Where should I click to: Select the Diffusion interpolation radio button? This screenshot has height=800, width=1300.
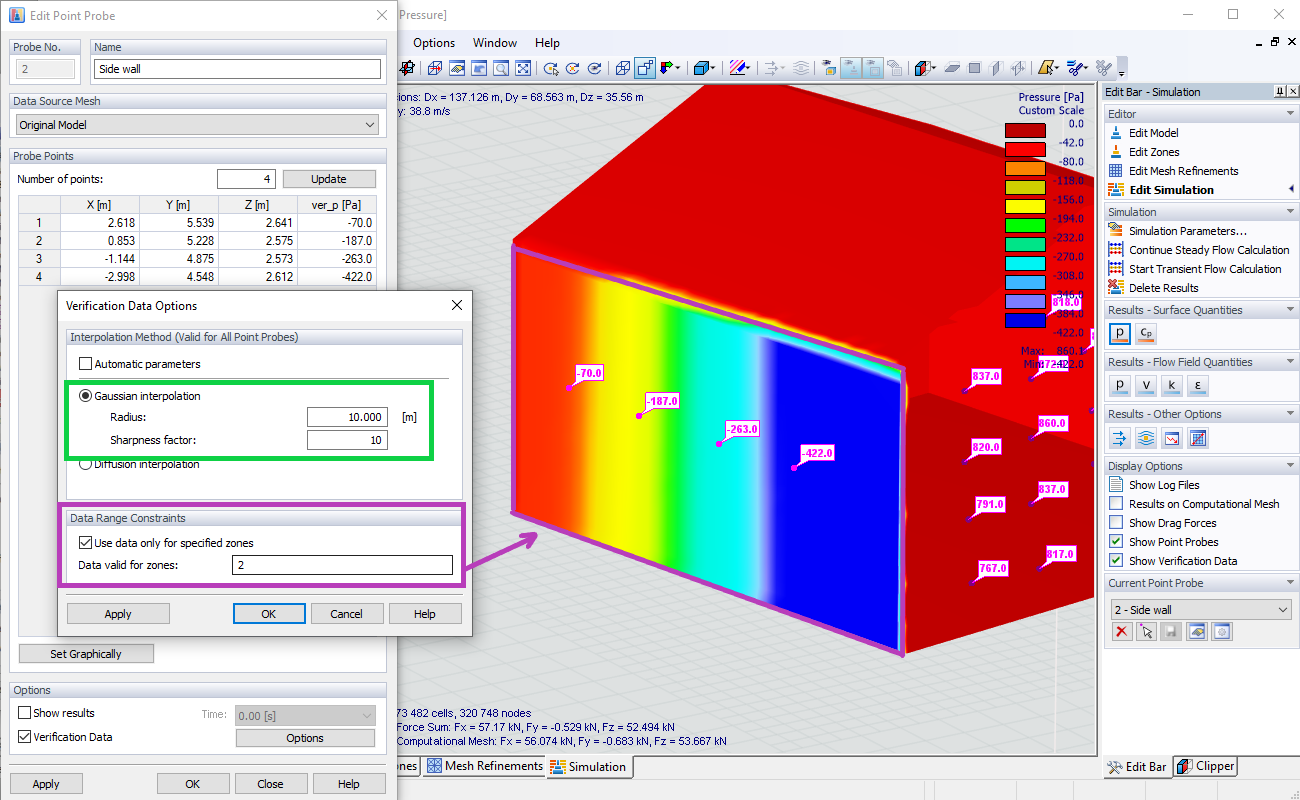(x=86, y=463)
